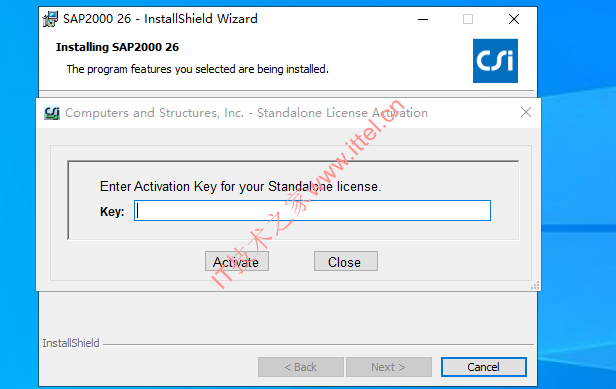Minimize the InstallShield Wizard window
Viewport: 616px width, 389px height.
423,19
